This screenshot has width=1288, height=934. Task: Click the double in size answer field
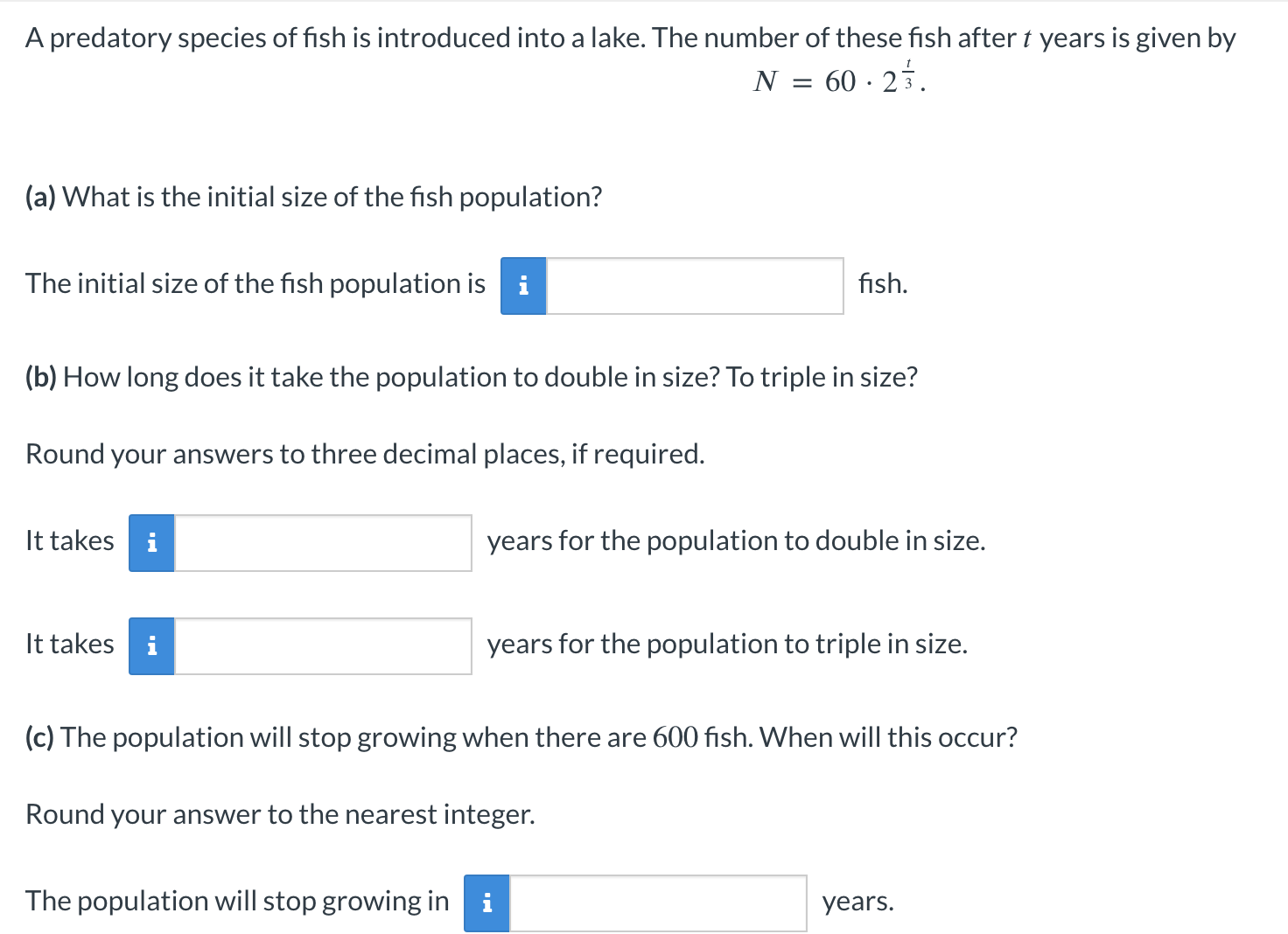[x=323, y=543]
